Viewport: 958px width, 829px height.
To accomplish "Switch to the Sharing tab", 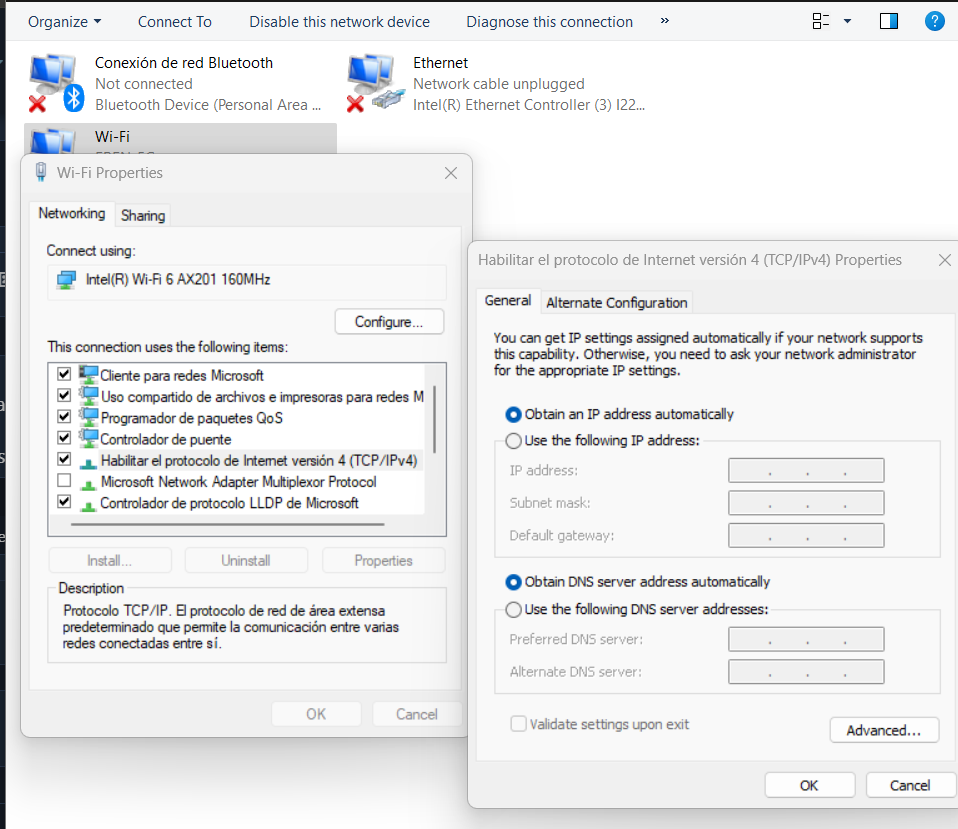I will point(143,215).
